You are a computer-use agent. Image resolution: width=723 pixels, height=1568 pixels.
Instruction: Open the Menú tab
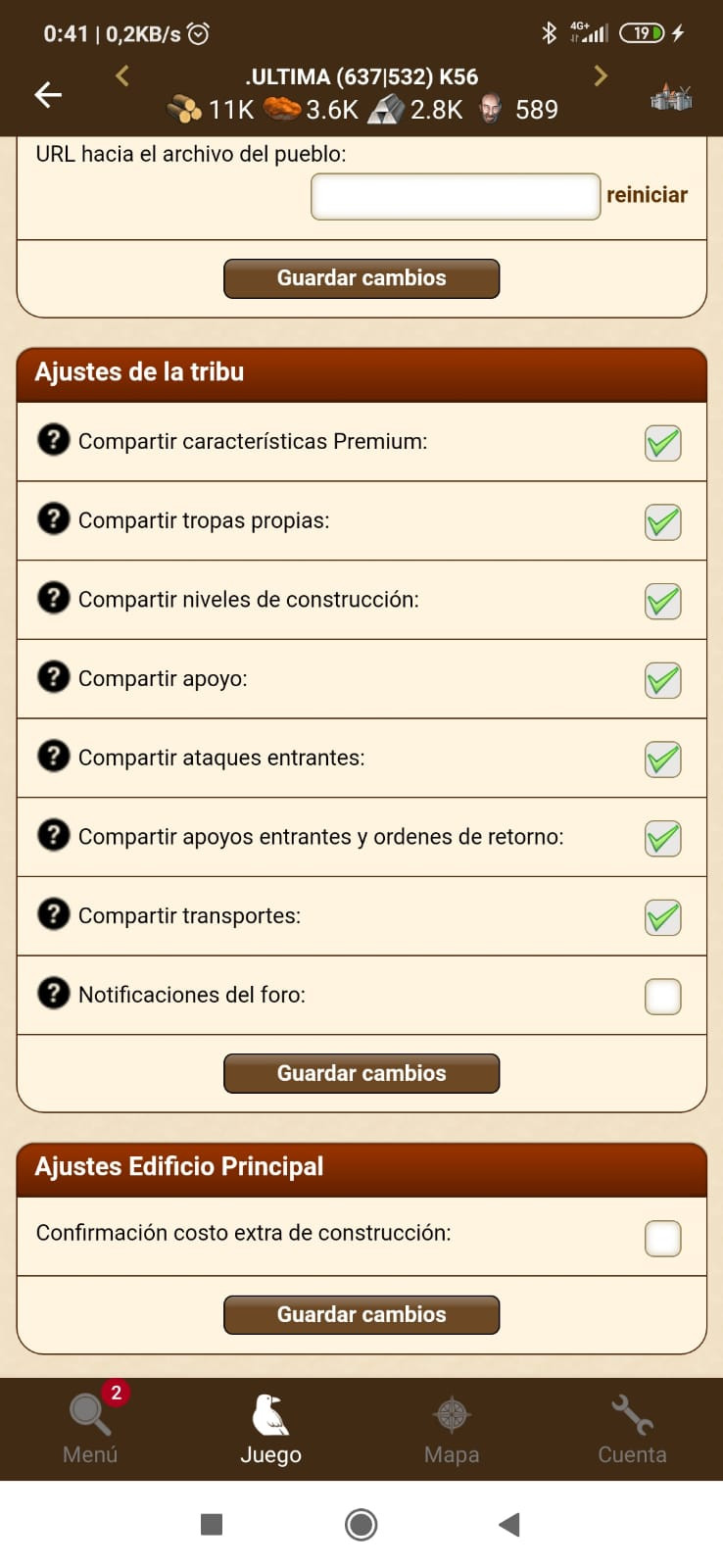click(x=90, y=1429)
